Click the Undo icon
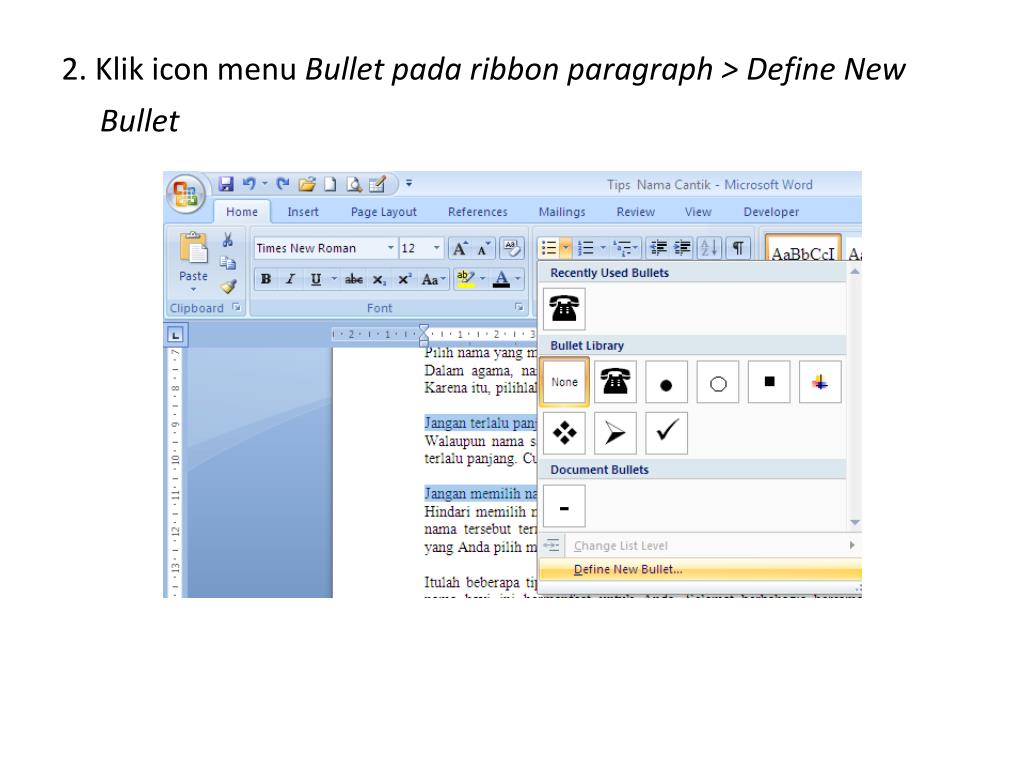The width and height of the screenshot is (1024, 768). (249, 184)
